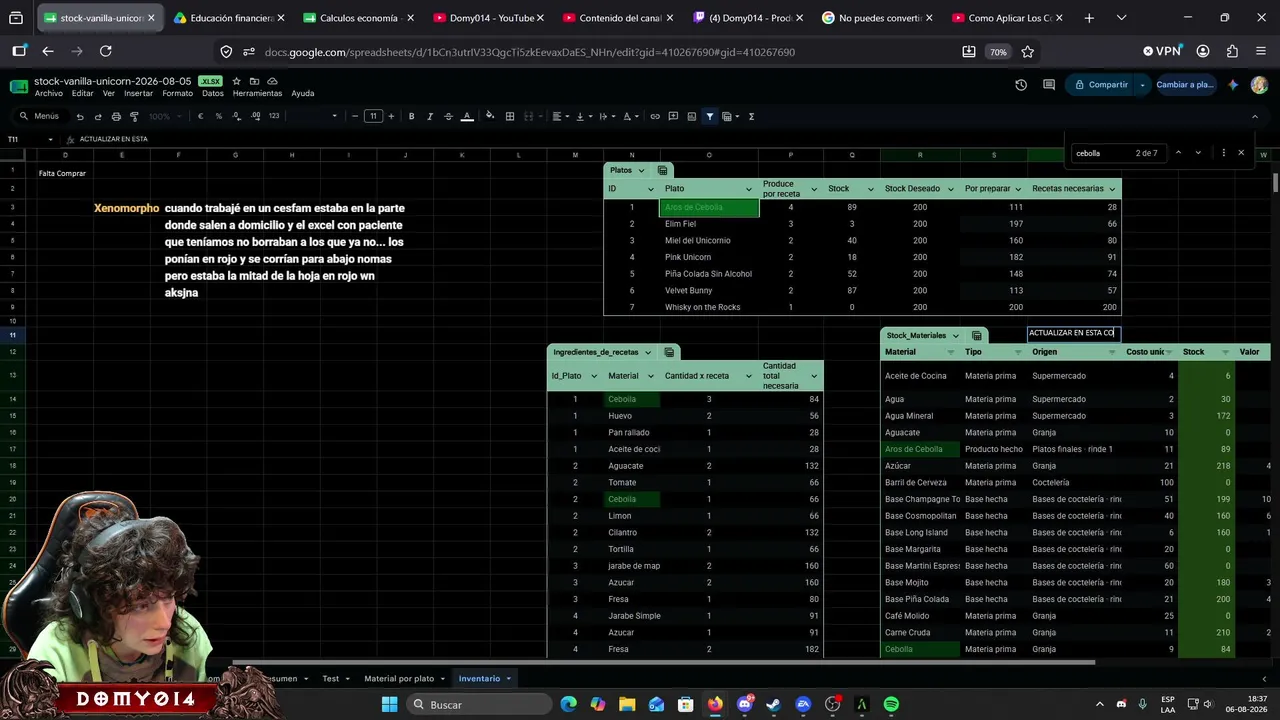
Task: Click the Compartir share button
Action: coord(1100,85)
